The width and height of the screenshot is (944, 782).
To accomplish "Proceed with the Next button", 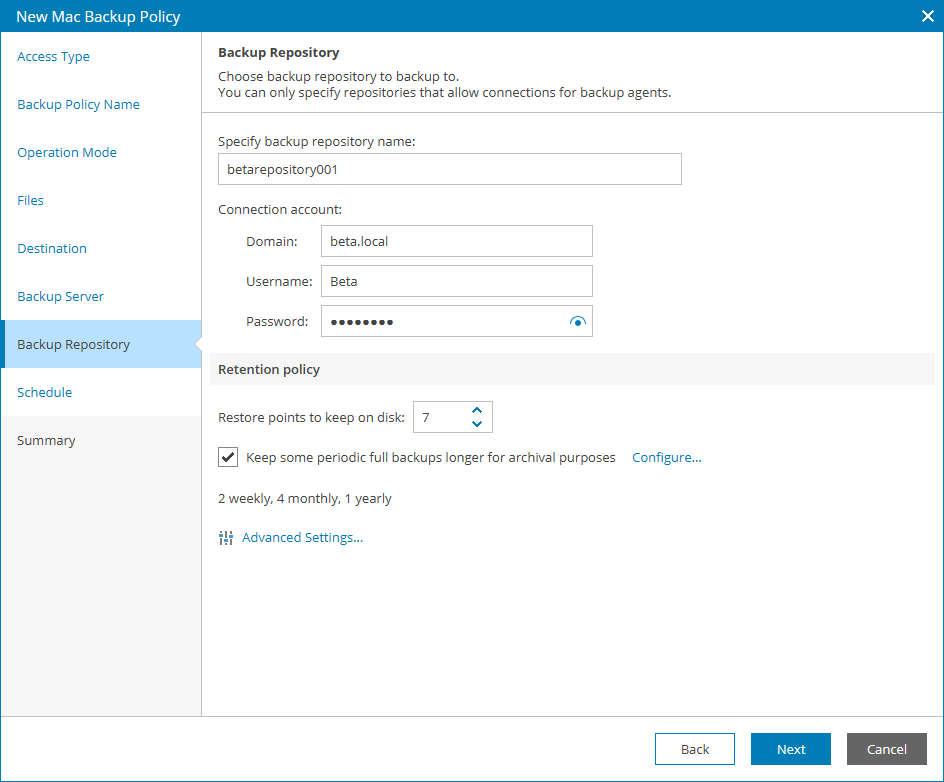I will [x=790, y=748].
